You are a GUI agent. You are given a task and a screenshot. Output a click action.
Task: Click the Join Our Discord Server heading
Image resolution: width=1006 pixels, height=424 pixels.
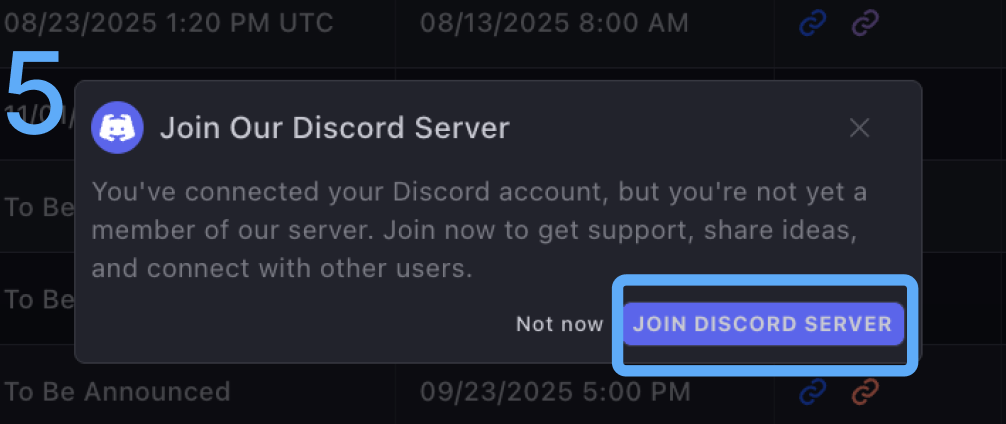coord(334,128)
